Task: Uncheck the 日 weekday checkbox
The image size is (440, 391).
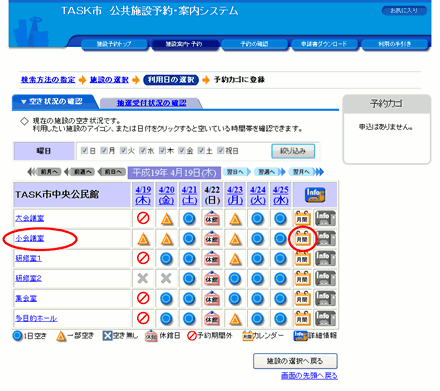Action: 84,150
